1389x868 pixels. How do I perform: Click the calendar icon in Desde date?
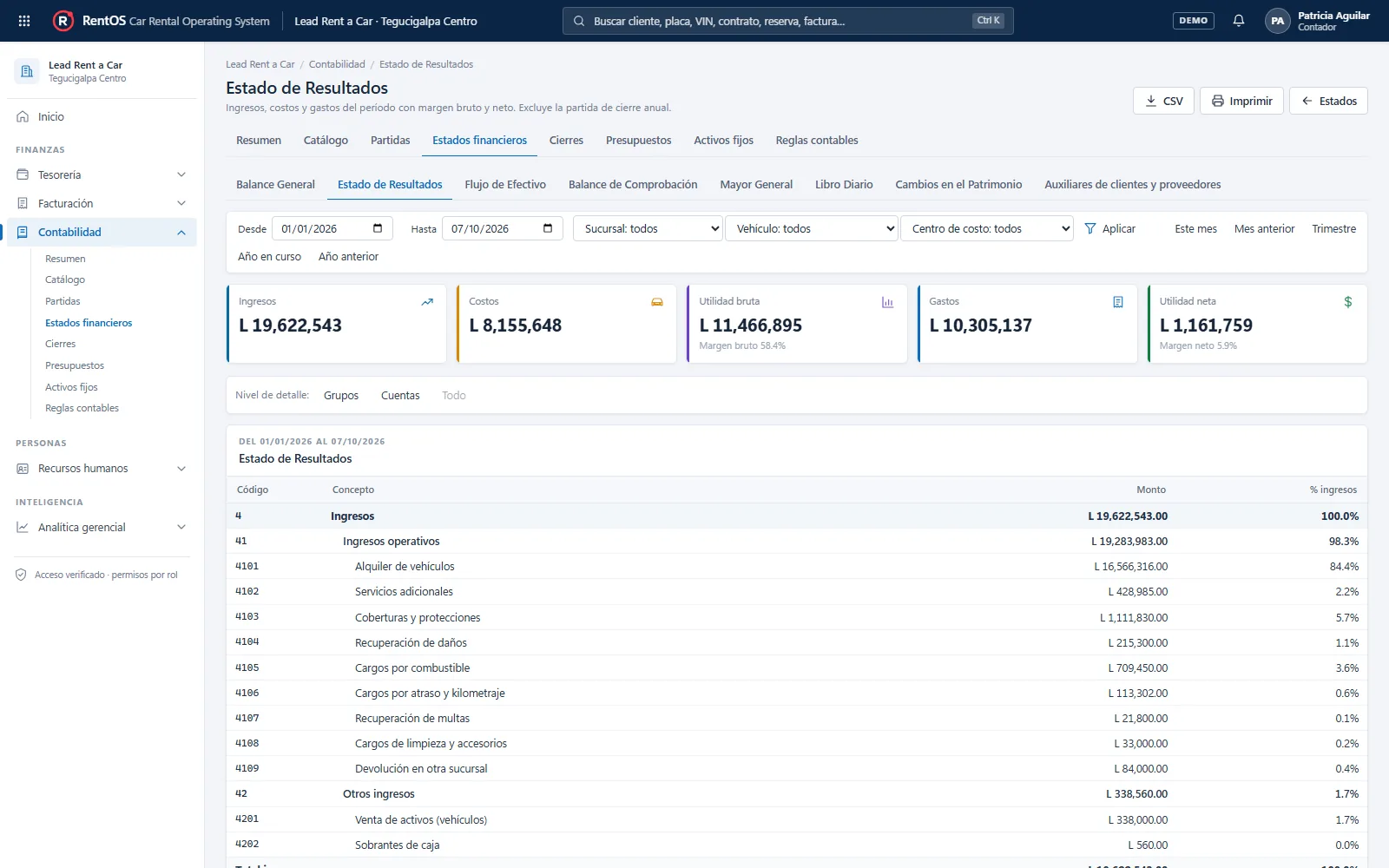tap(378, 228)
